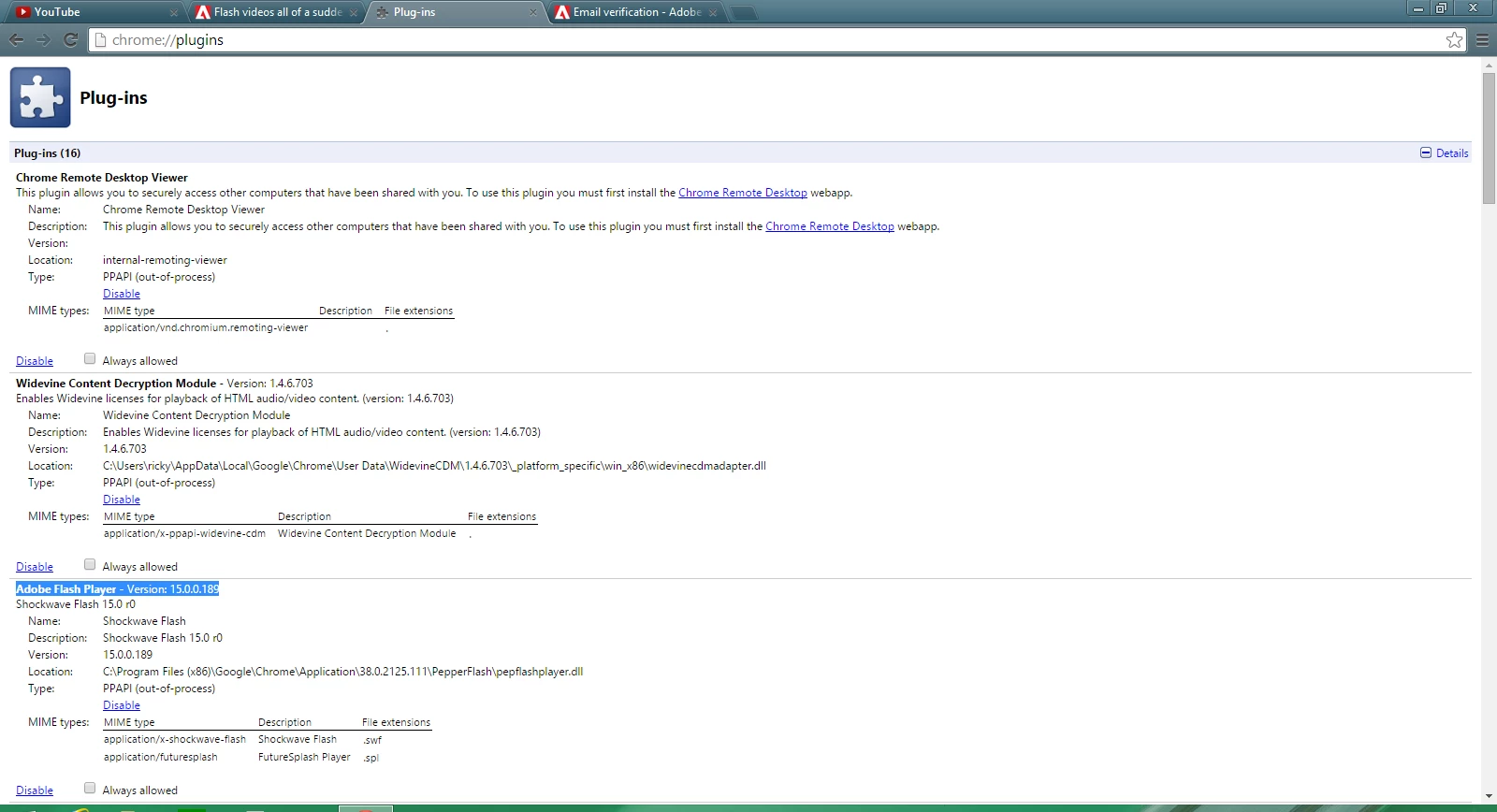Click the large Plug-ins page title
The height and width of the screenshot is (812, 1497).
(113, 98)
